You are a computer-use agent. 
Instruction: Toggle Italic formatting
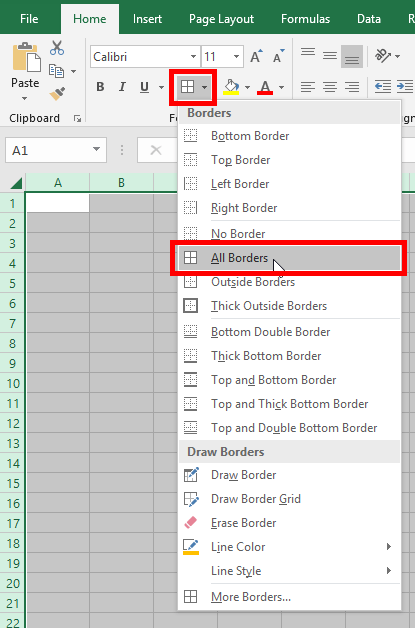(122, 87)
